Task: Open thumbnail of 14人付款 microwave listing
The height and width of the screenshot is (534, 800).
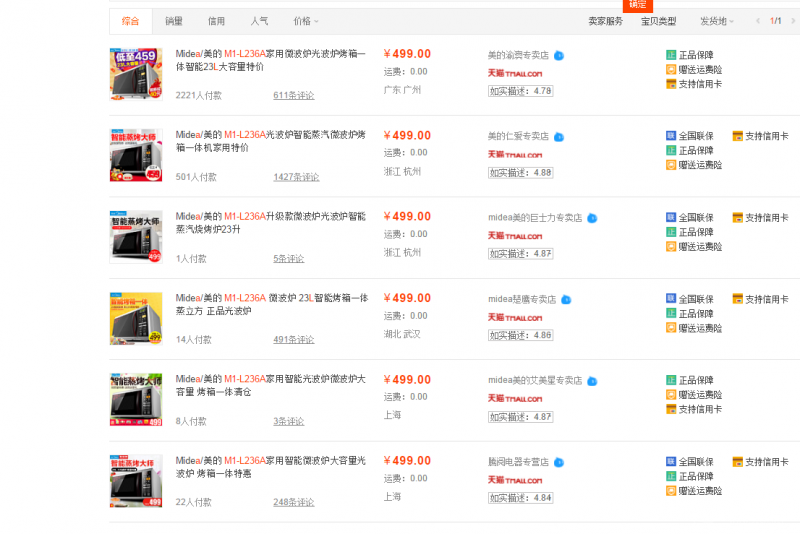Action: [x=136, y=318]
